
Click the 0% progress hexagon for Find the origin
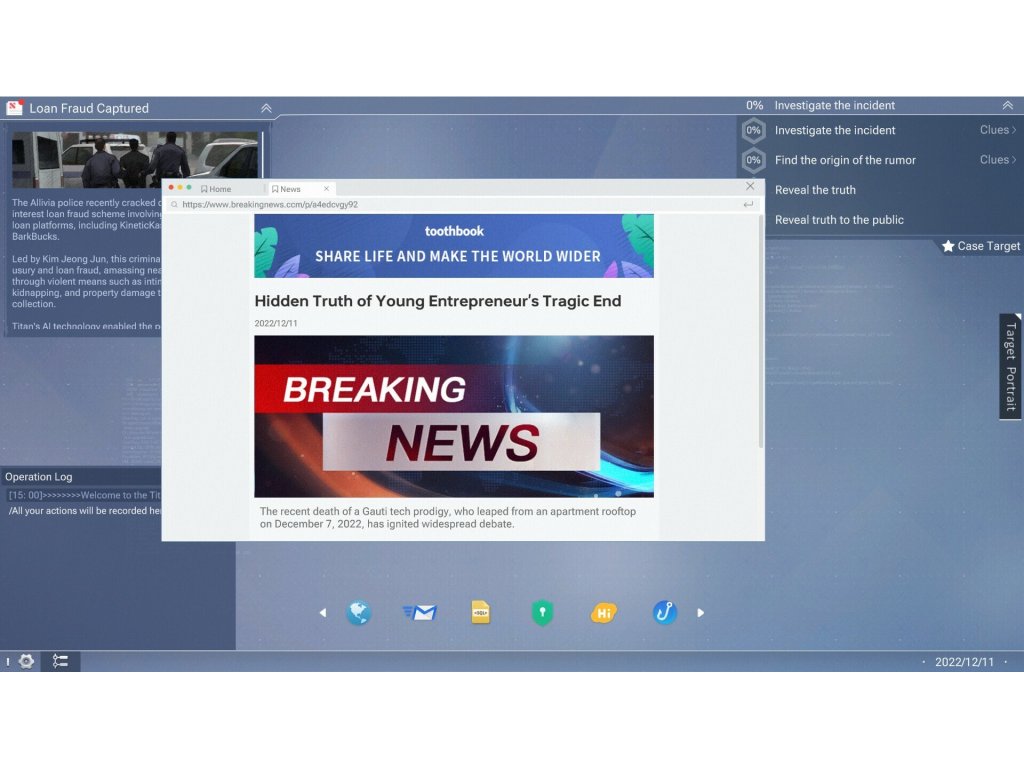753,160
